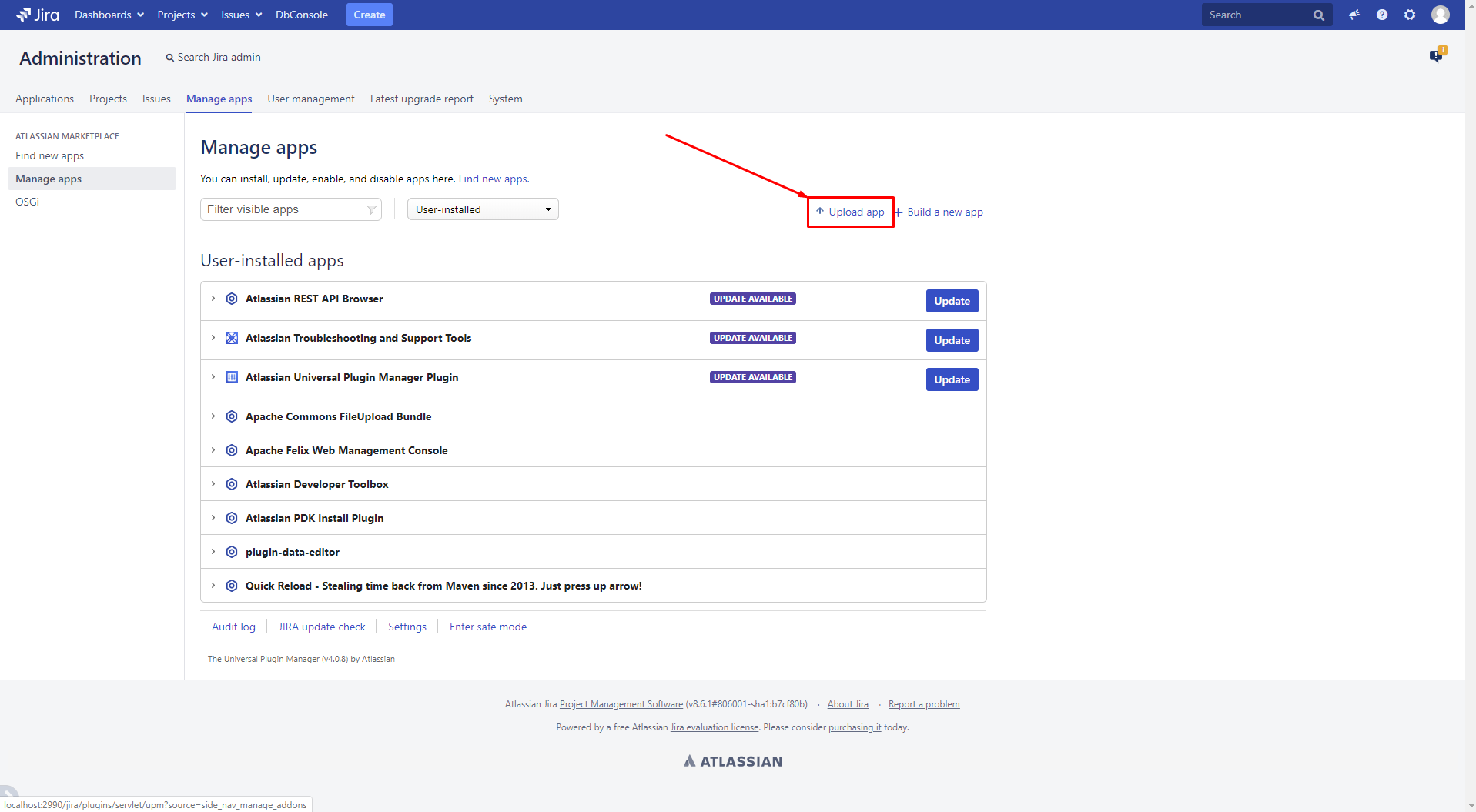Open the Dashboards menu
Viewport: 1476px width, 812px height.
[109, 15]
